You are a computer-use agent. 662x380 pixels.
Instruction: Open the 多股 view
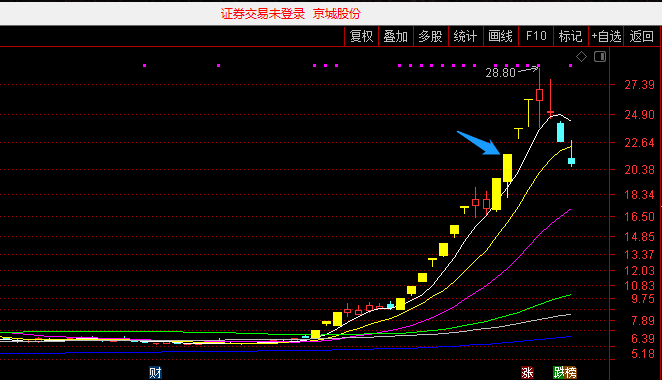pos(430,36)
